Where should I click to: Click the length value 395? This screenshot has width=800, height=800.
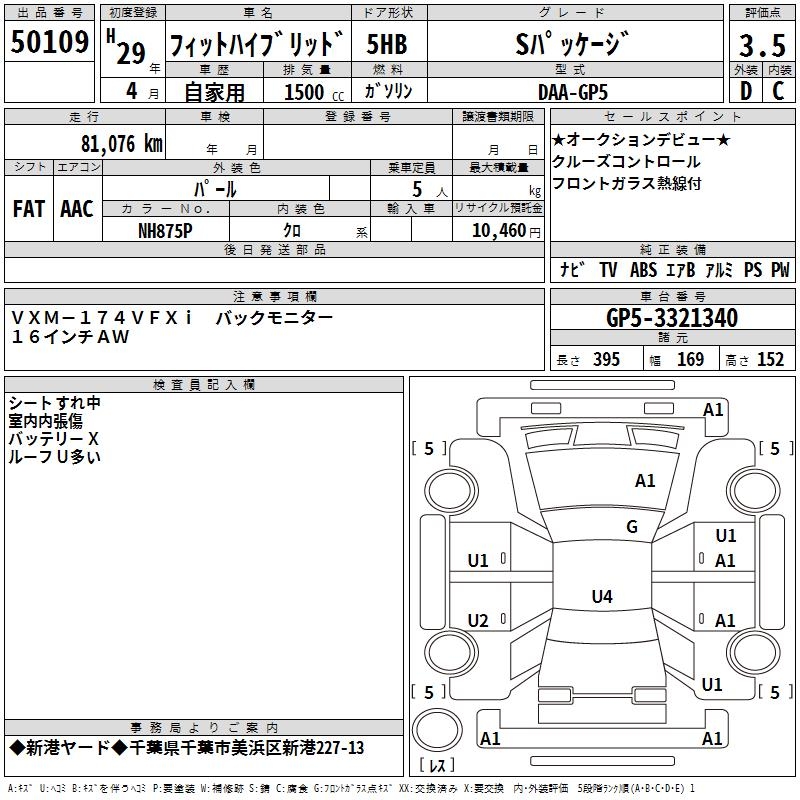[606, 359]
